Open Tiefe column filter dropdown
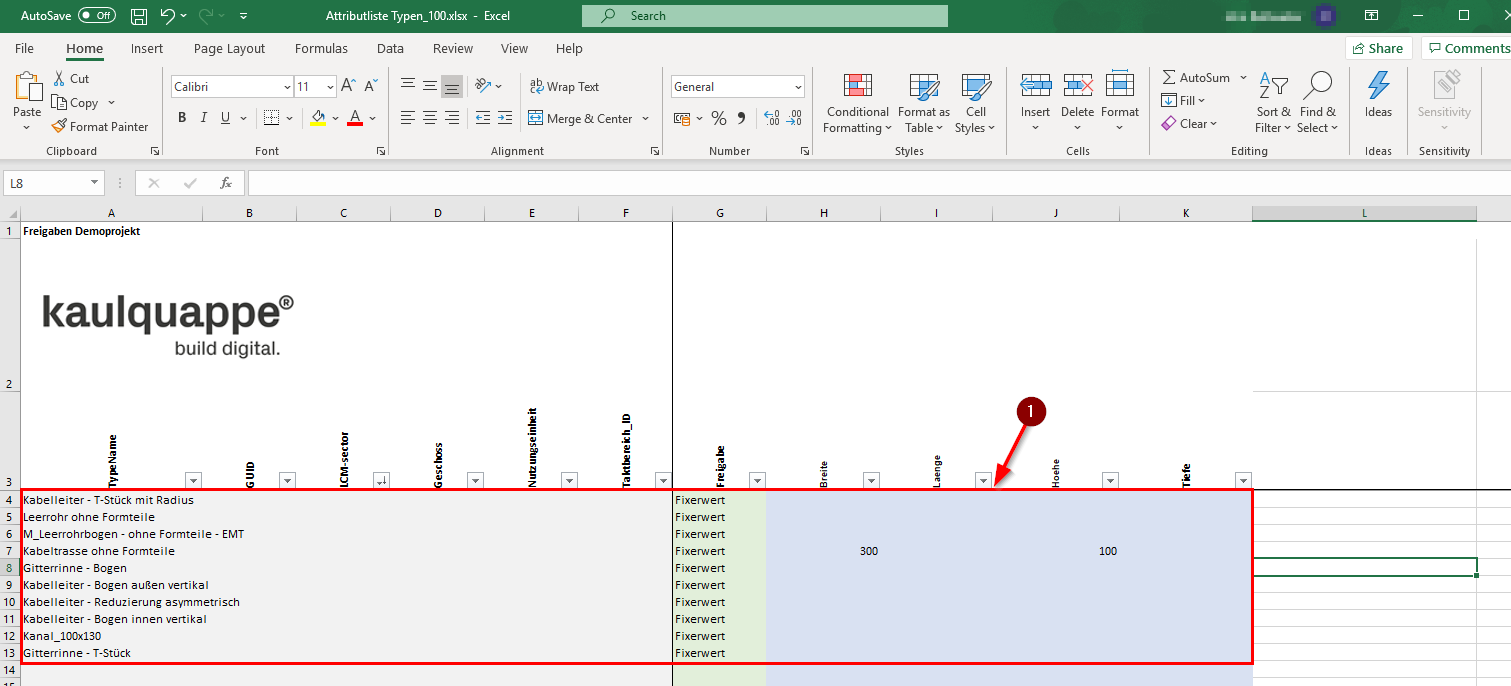 point(1243,480)
